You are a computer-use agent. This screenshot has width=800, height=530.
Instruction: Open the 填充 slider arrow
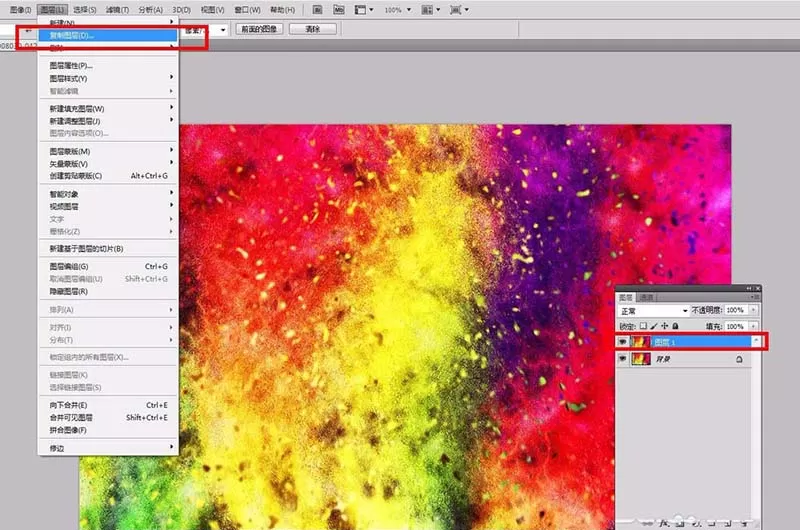pos(754,326)
